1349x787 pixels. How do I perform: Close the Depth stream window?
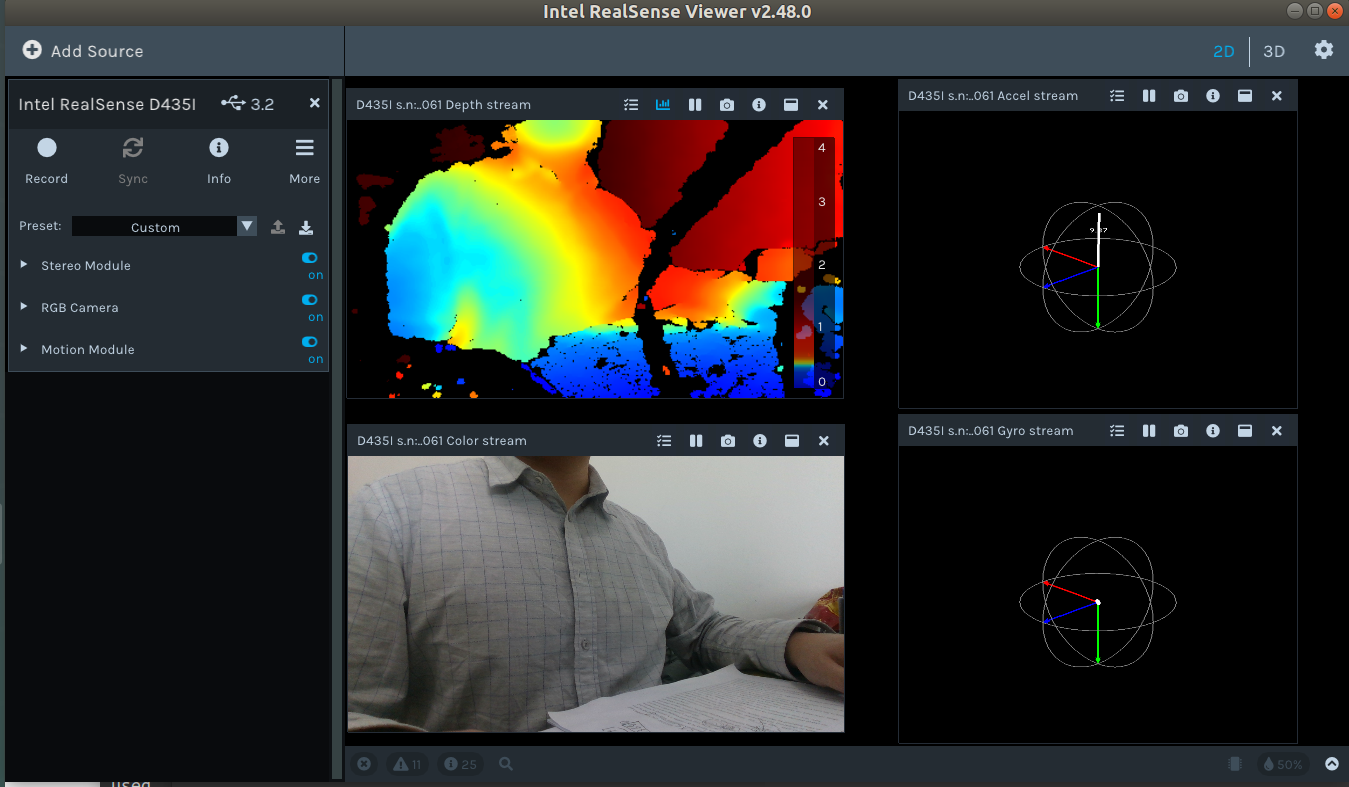tap(823, 104)
